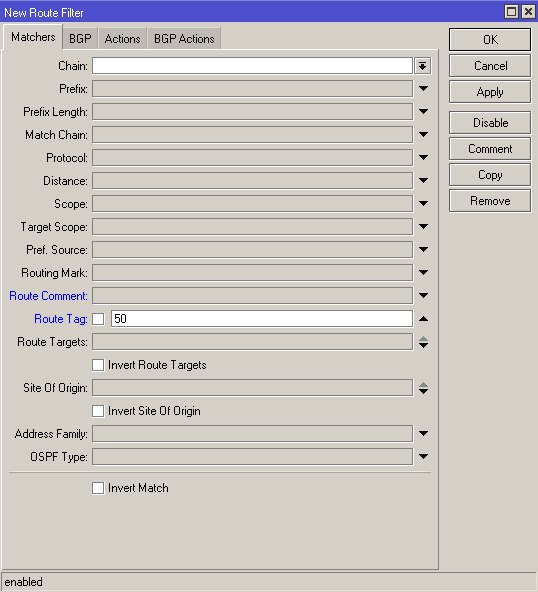538x592 pixels.
Task: Click the 'enabled' status text
Action: pyautogui.click(x=23, y=582)
